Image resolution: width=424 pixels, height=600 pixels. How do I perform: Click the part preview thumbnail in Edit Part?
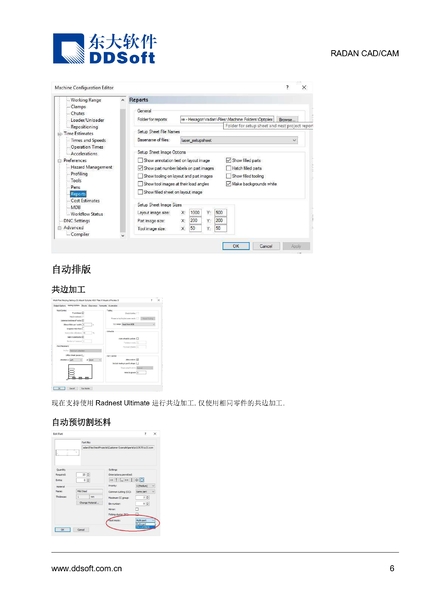[x=67, y=452]
